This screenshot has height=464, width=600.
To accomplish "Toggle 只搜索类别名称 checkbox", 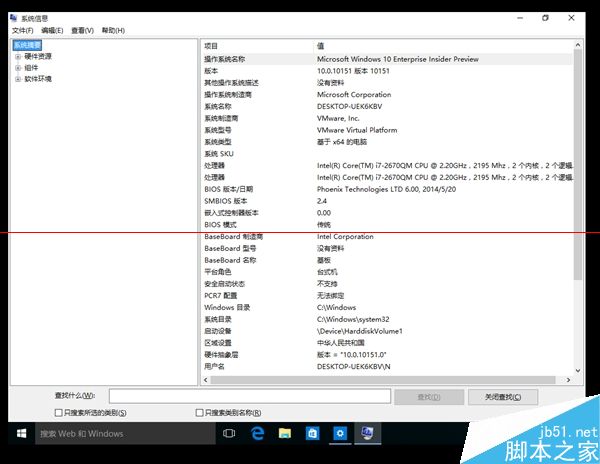I will [x=199, y=411].
